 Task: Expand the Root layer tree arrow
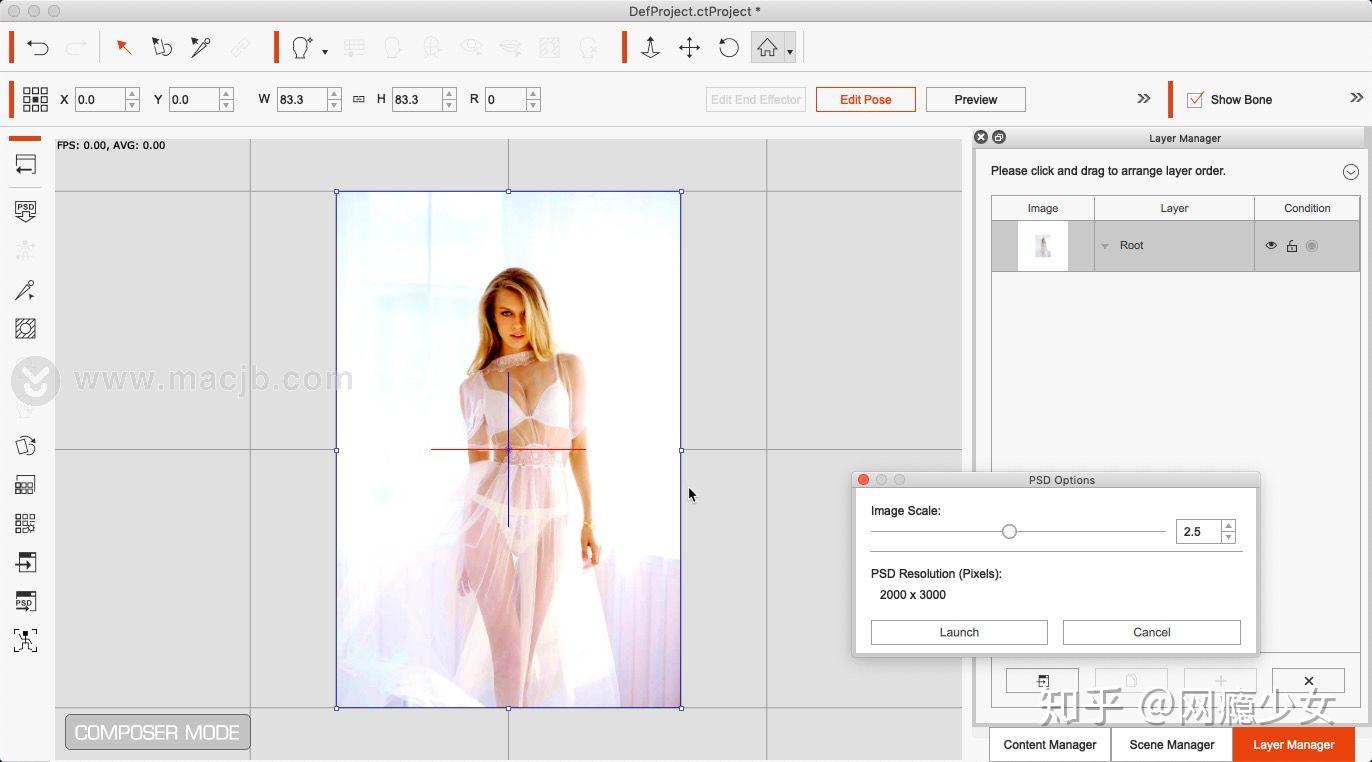[1105, 246]
